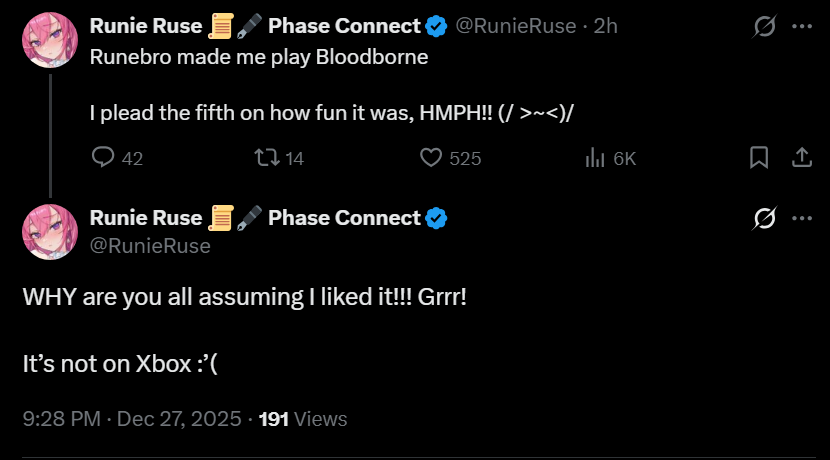Viewport: 830px width, 460px height.
Task: Click Grok icon on first tweet
Action: (x=764, y=27)
